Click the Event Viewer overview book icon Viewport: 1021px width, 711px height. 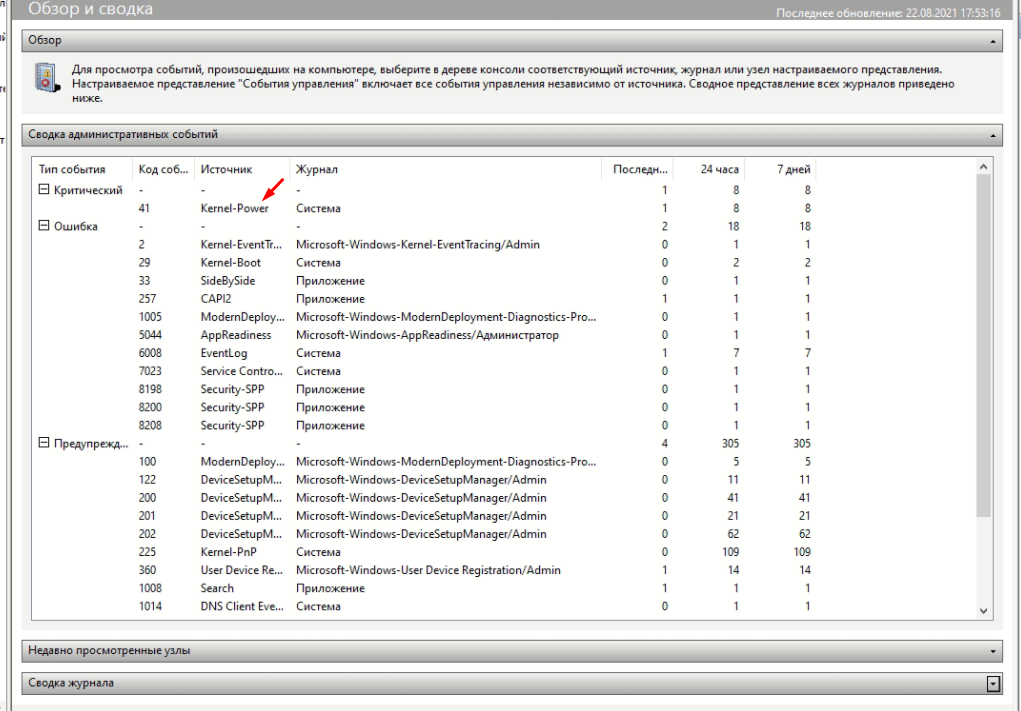[x=44, y=77]
